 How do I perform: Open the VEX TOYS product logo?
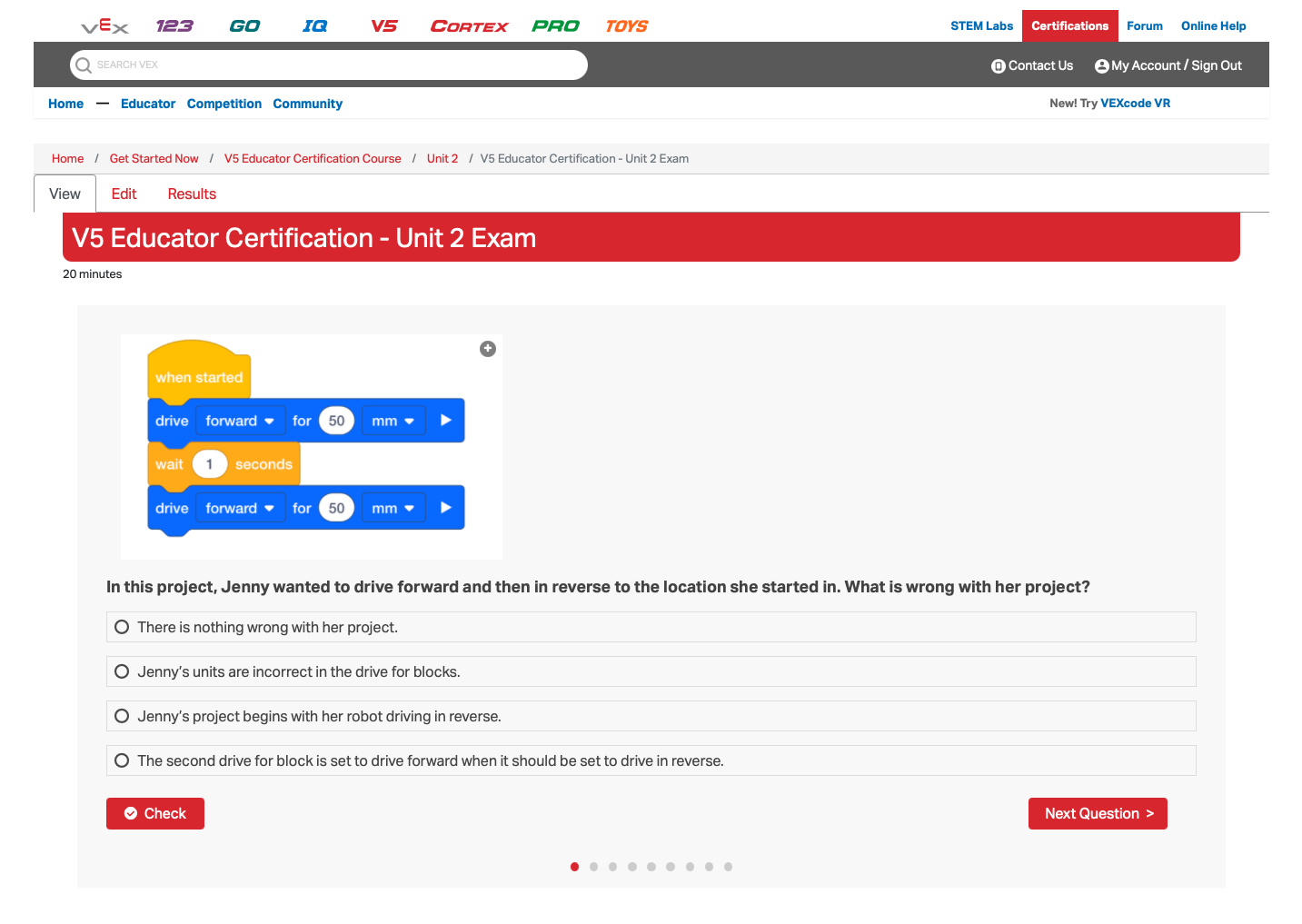627,26
